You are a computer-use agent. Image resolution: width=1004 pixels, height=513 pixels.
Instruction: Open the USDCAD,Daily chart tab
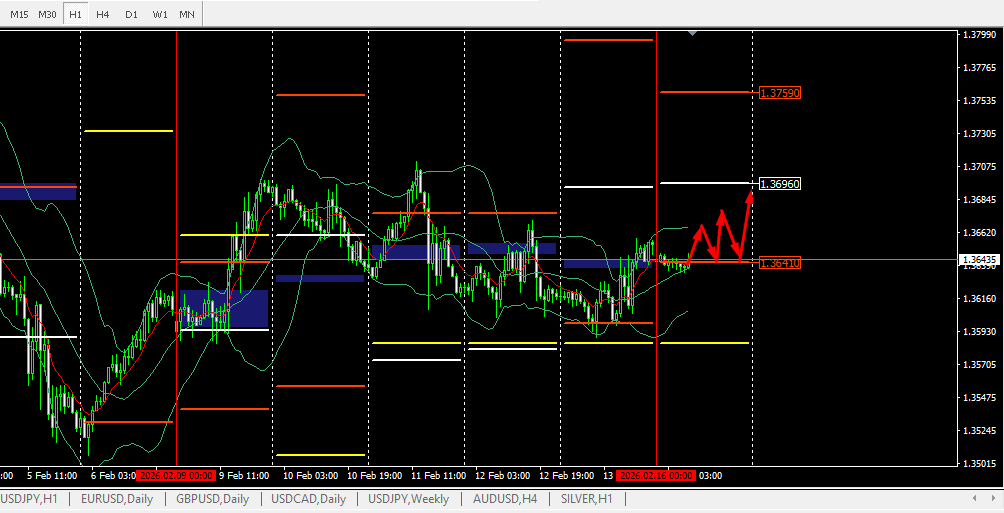pos(308,499)
